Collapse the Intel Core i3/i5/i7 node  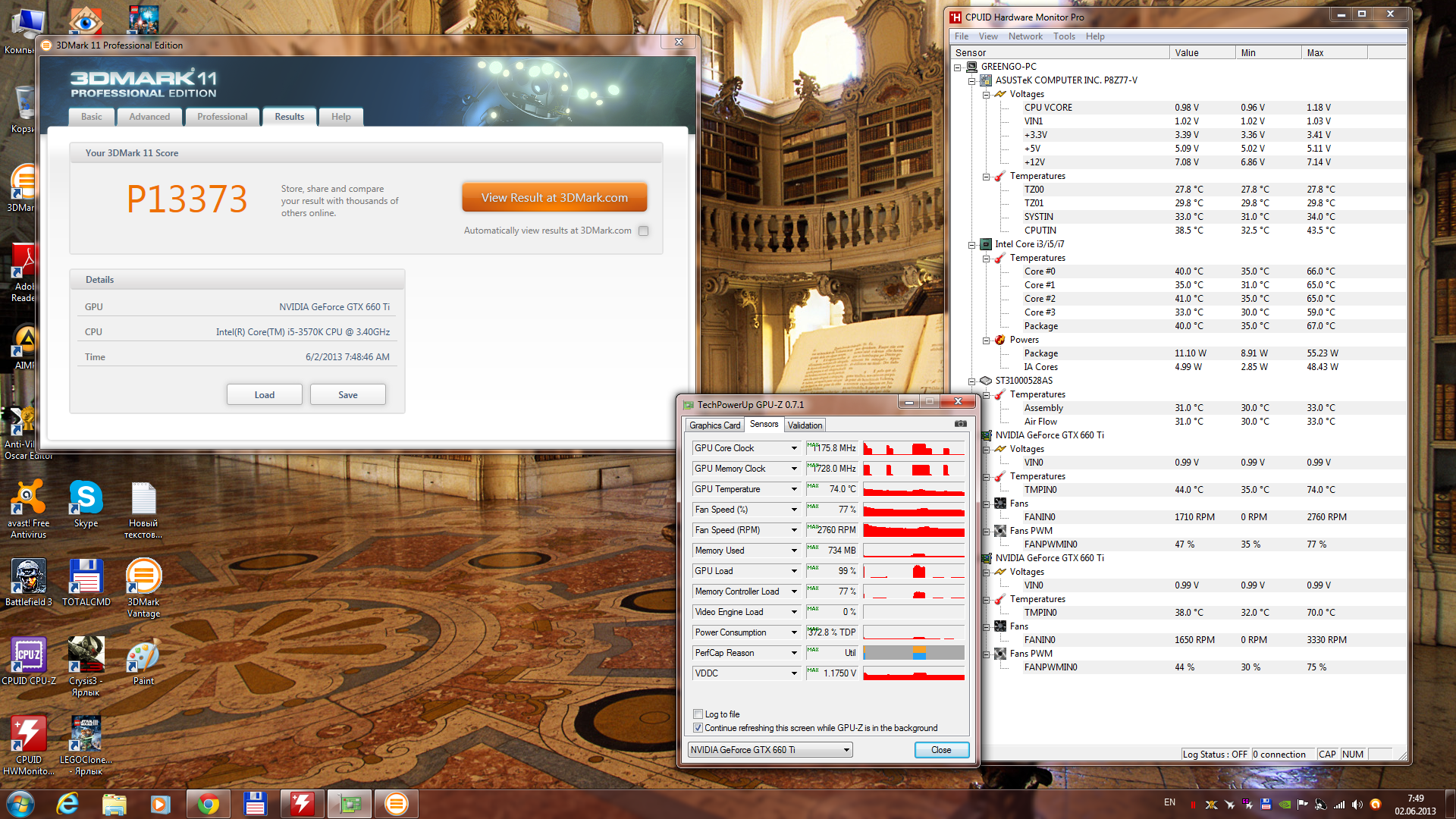point(971,245)
